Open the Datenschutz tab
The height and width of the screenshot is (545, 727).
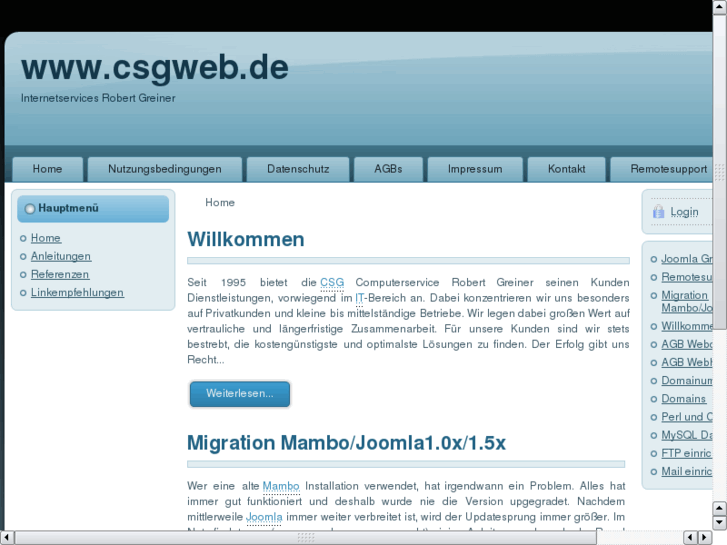point(298,169)
